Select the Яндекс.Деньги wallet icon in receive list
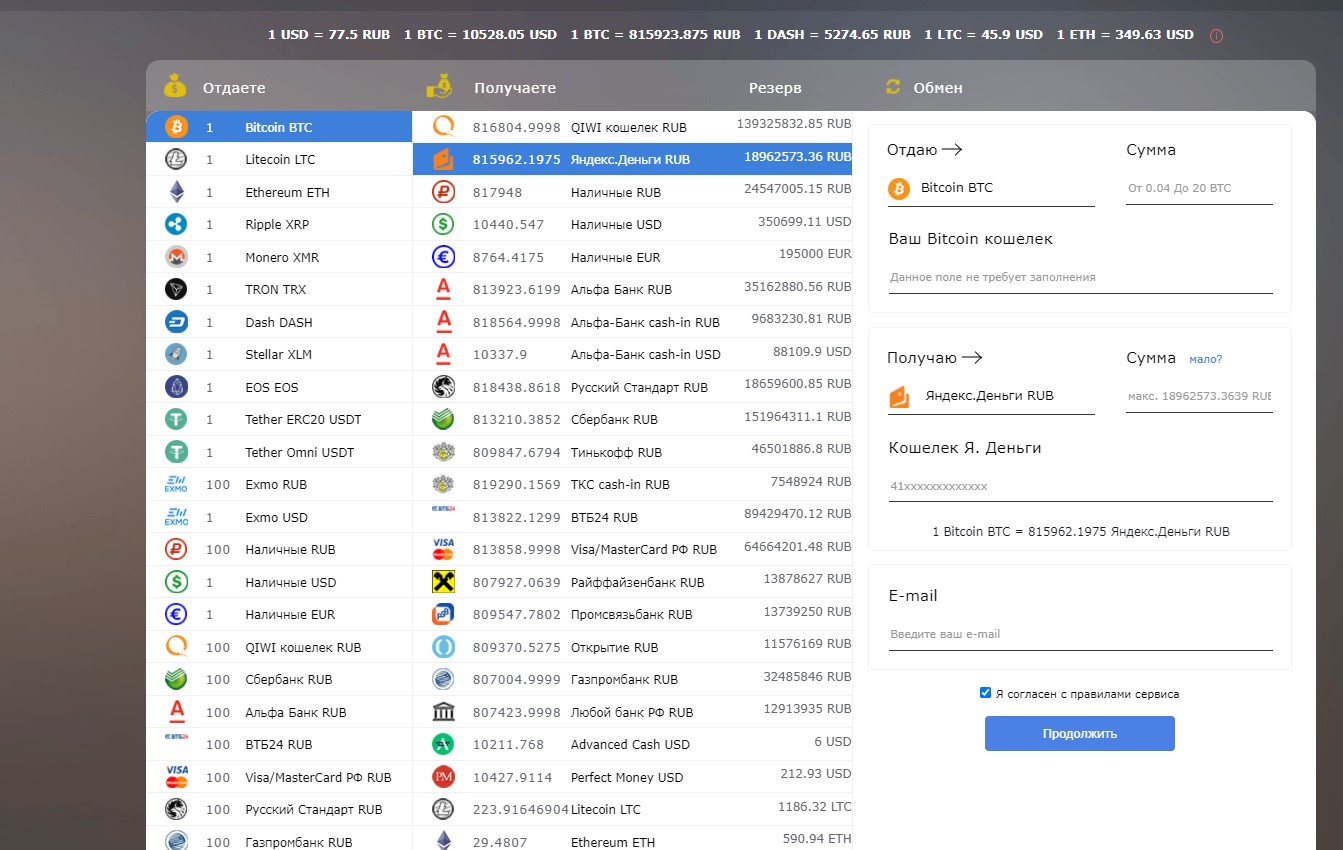 [x=444, y=159]
